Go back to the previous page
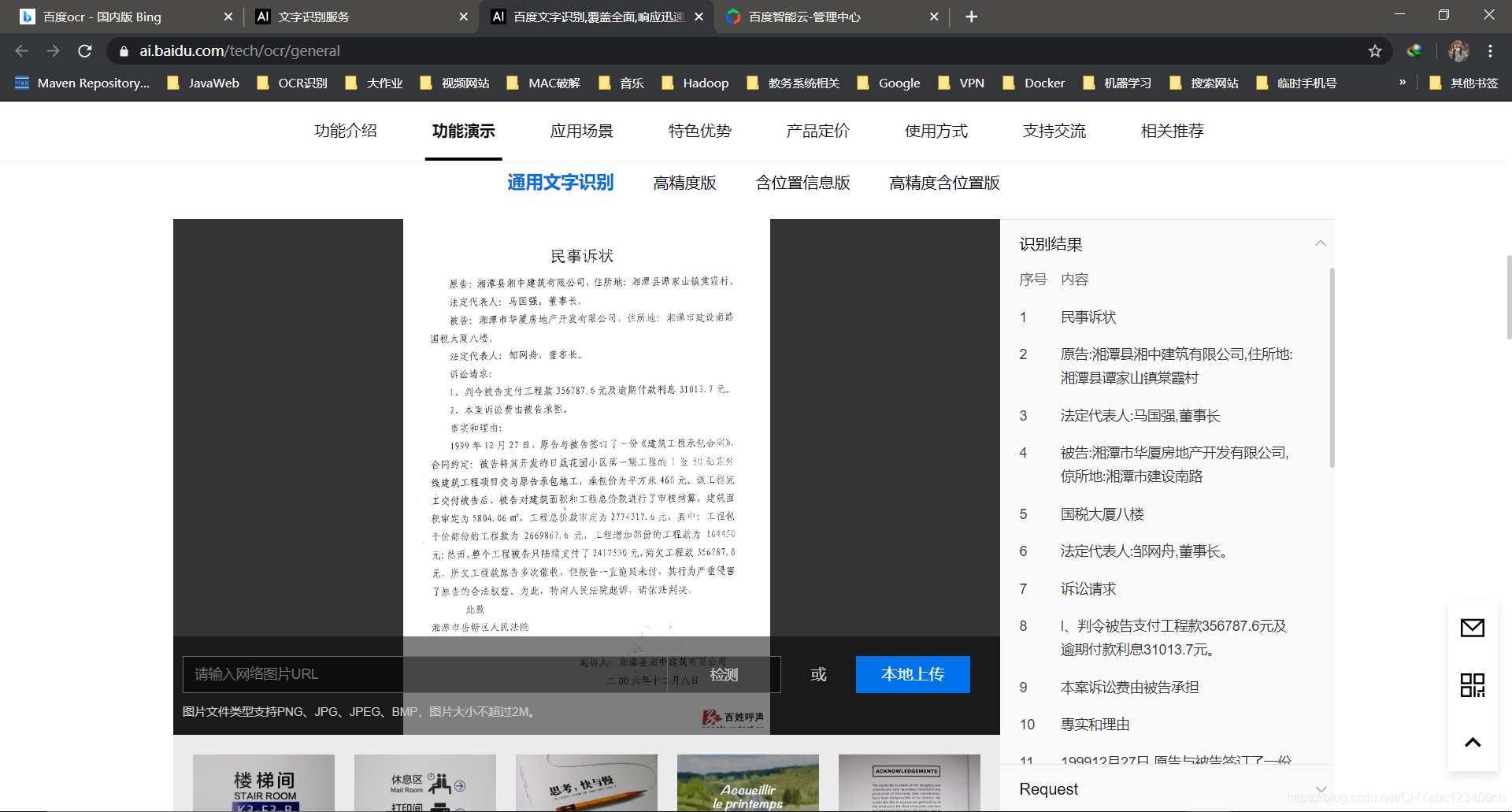Image resolution: width=1512 pixels, height=812 pixels. pyautogui.click(x=21, y=51)
